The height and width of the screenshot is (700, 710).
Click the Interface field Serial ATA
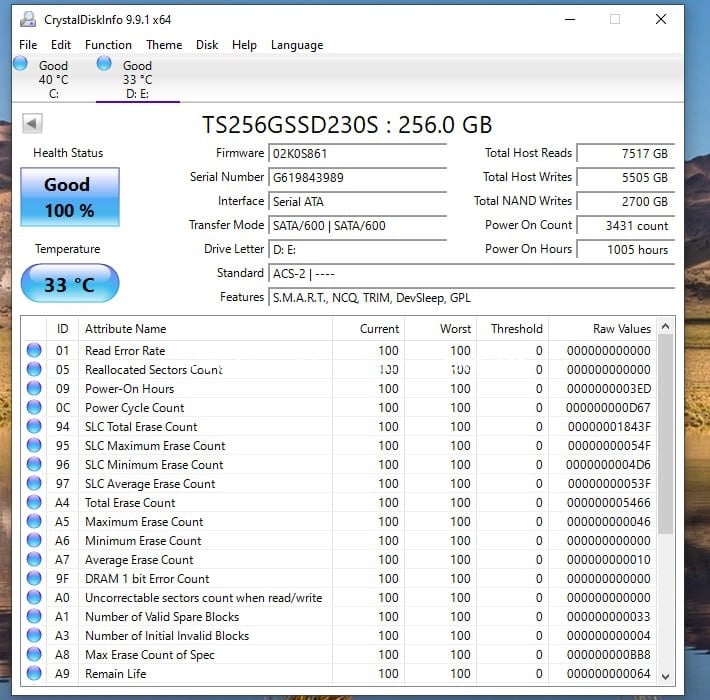point(357,201)
